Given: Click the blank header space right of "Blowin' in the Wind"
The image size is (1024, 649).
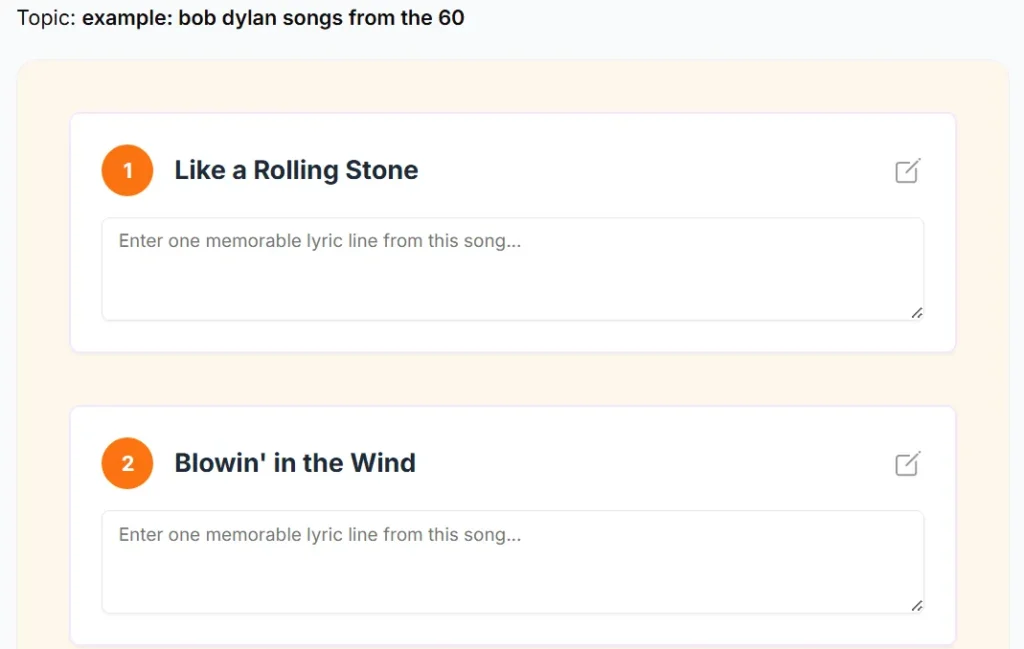Looking at the screenshot, I should 650,464.
